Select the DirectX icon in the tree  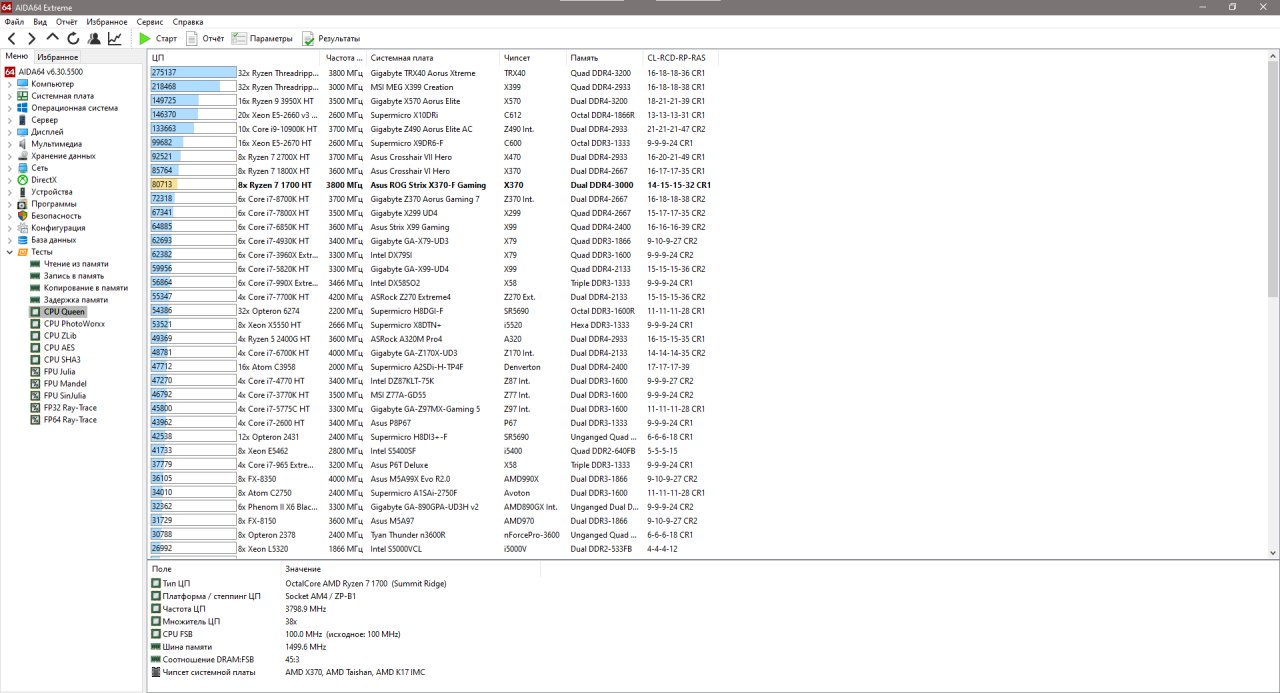click(23, 180)
